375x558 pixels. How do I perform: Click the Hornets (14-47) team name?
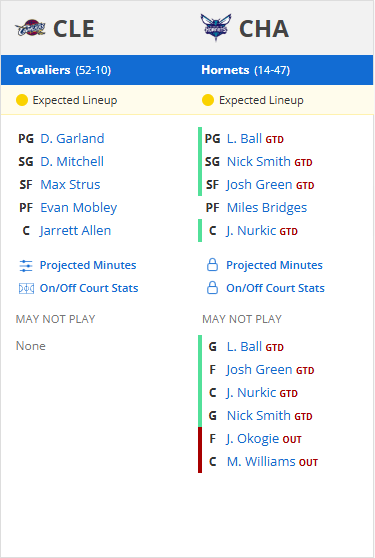245,70
